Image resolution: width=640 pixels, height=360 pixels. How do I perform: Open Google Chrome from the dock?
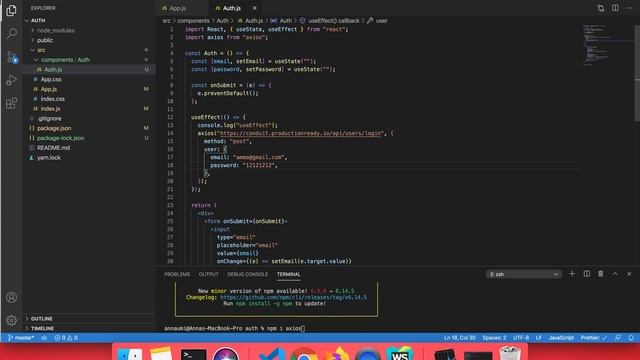click(x=304, y=354)
